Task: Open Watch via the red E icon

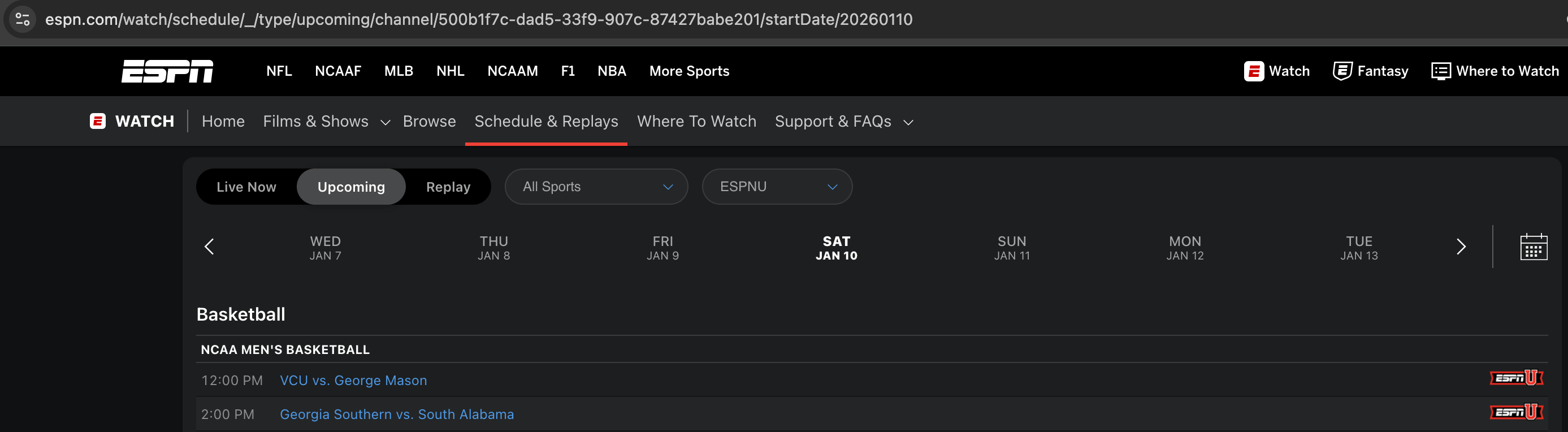Action: [x=1254, y=71]
